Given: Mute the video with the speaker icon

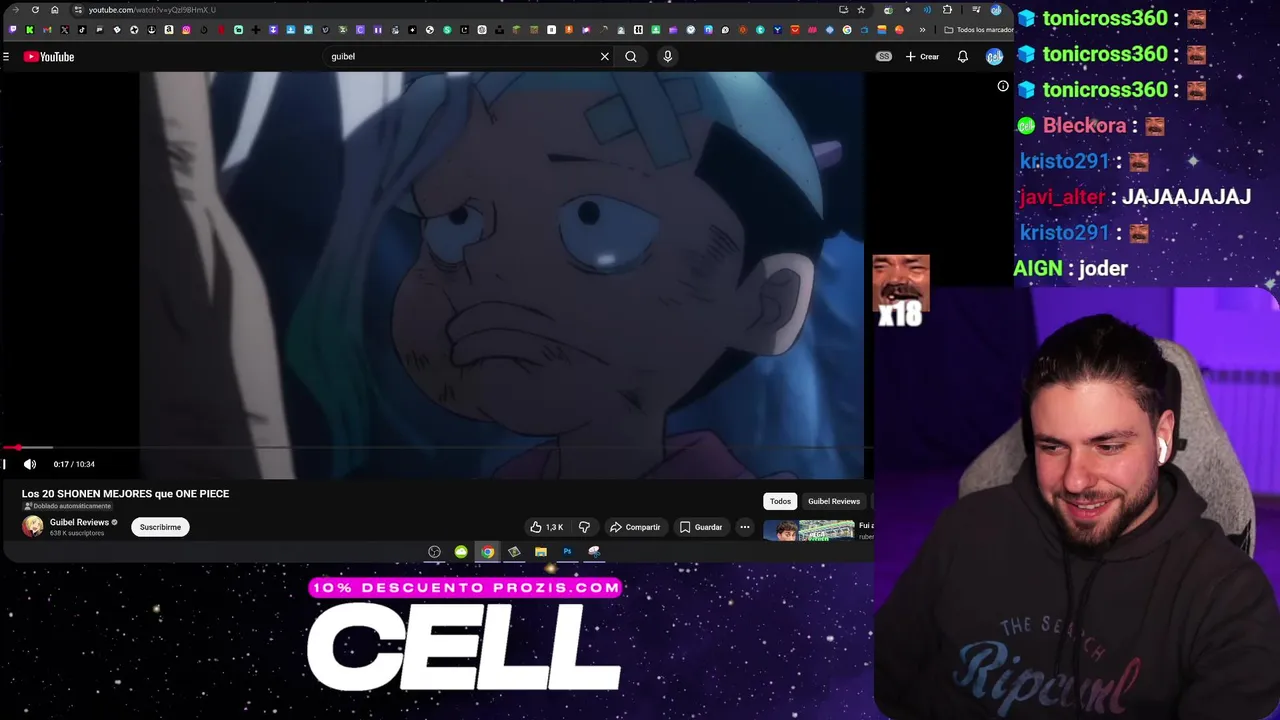Looking at the screenshot, I should coord(30,464).
